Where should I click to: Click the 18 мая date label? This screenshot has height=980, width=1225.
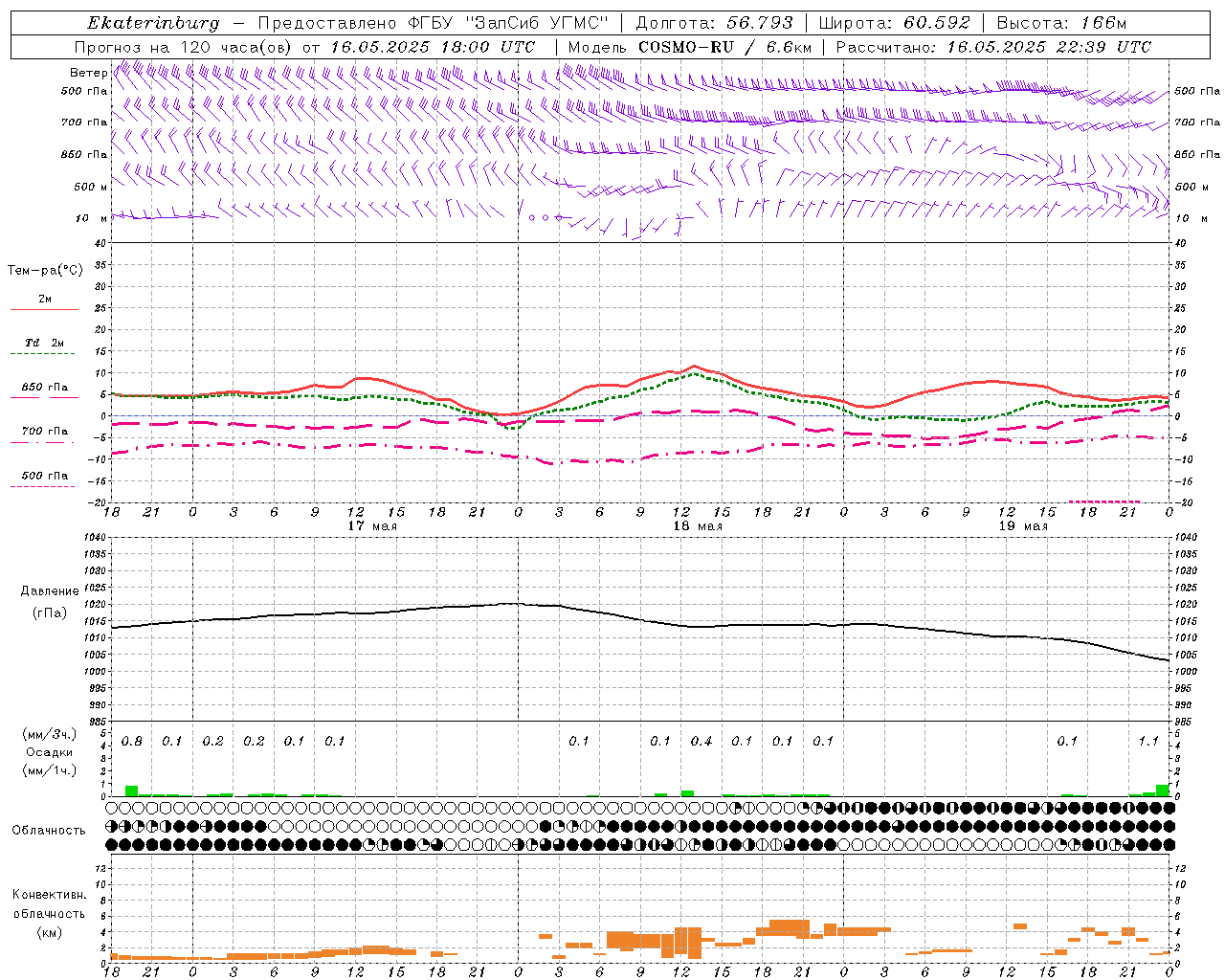pos(698,526)
